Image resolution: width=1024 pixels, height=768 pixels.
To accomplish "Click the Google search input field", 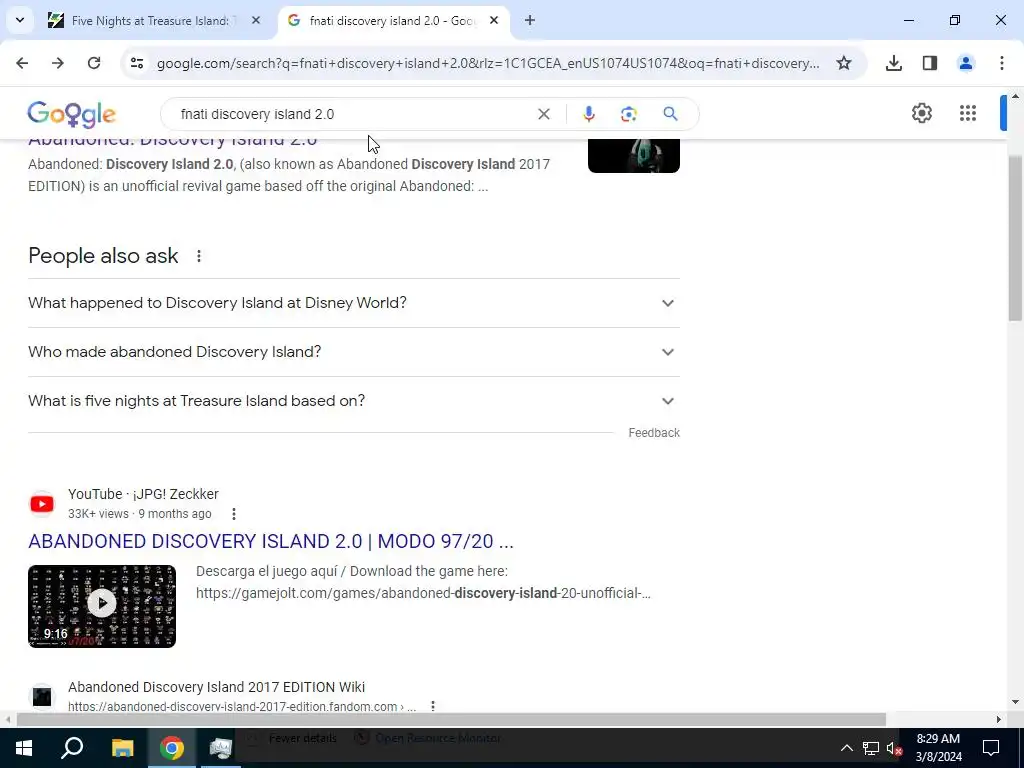I will tap(353, 114).
